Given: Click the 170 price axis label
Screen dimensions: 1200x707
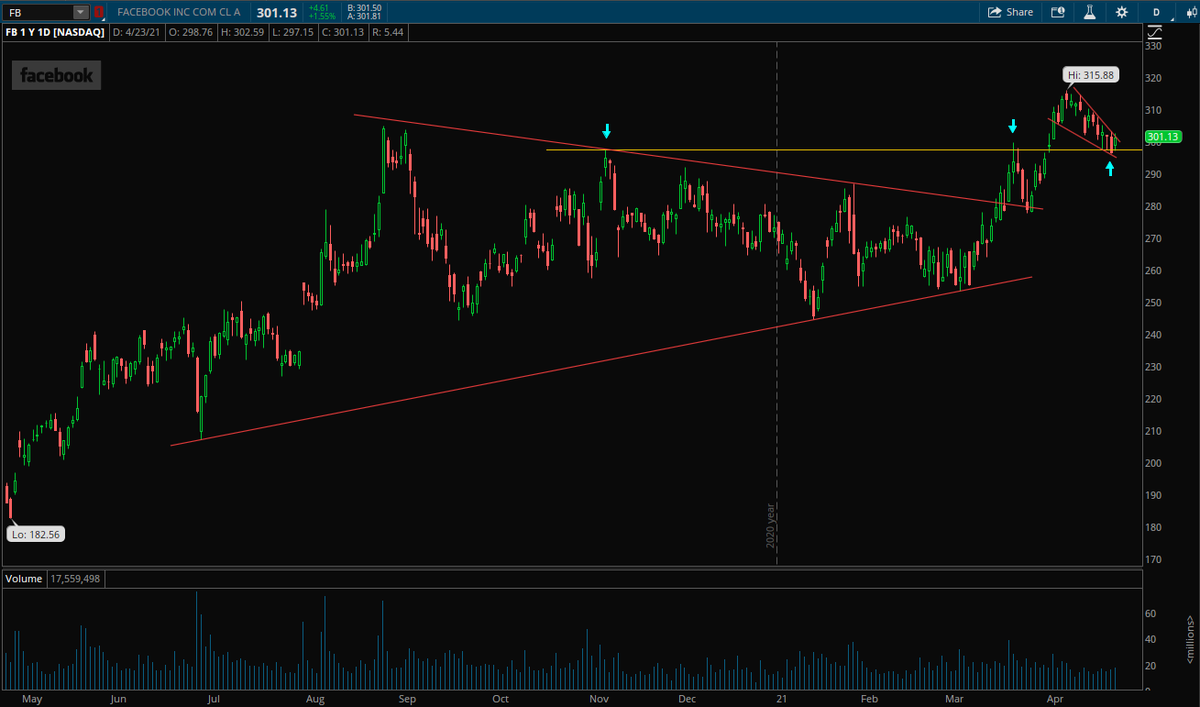Looking at the screenshot, I should click(x=1154, y=560).
